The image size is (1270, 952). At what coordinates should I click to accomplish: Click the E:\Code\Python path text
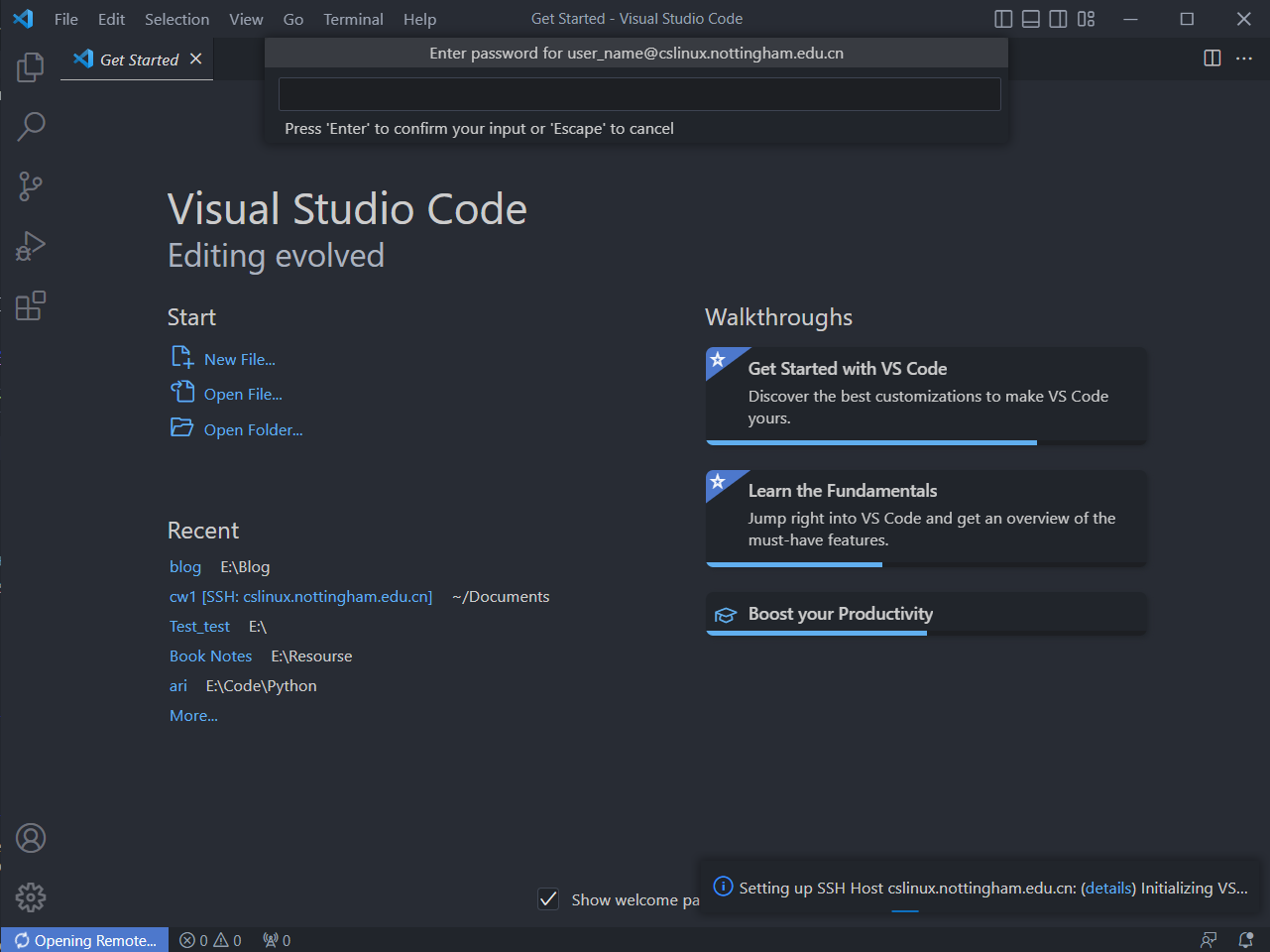tap(262, 685)
